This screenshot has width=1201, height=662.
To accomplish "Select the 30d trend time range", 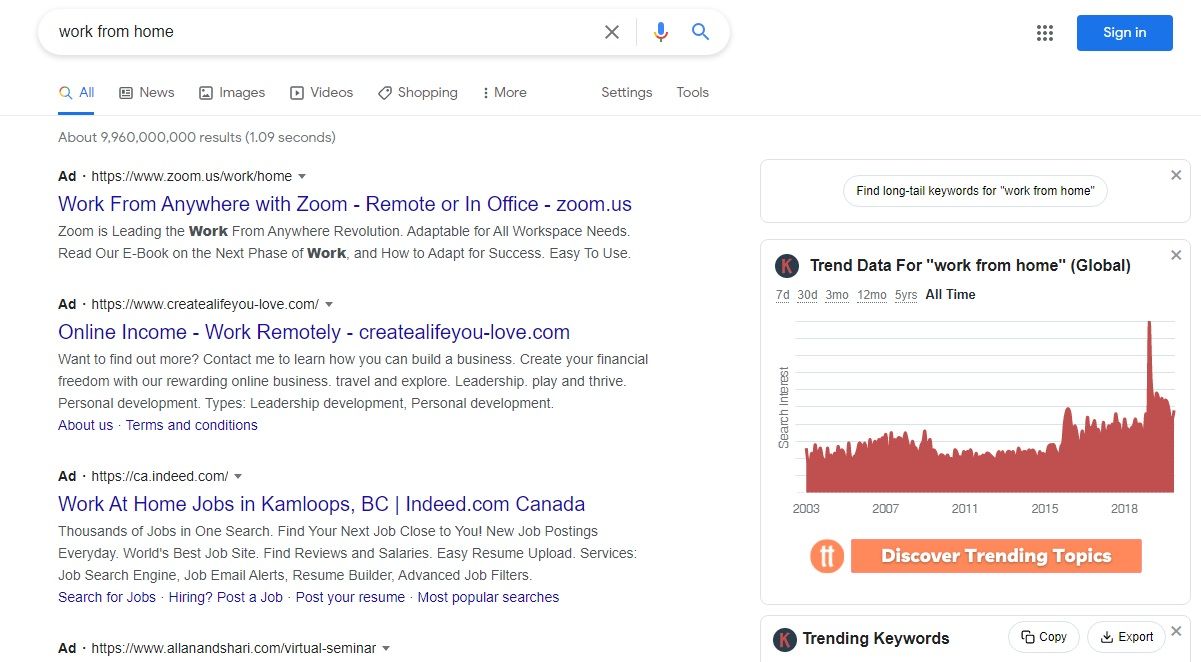I will point(807,295).
